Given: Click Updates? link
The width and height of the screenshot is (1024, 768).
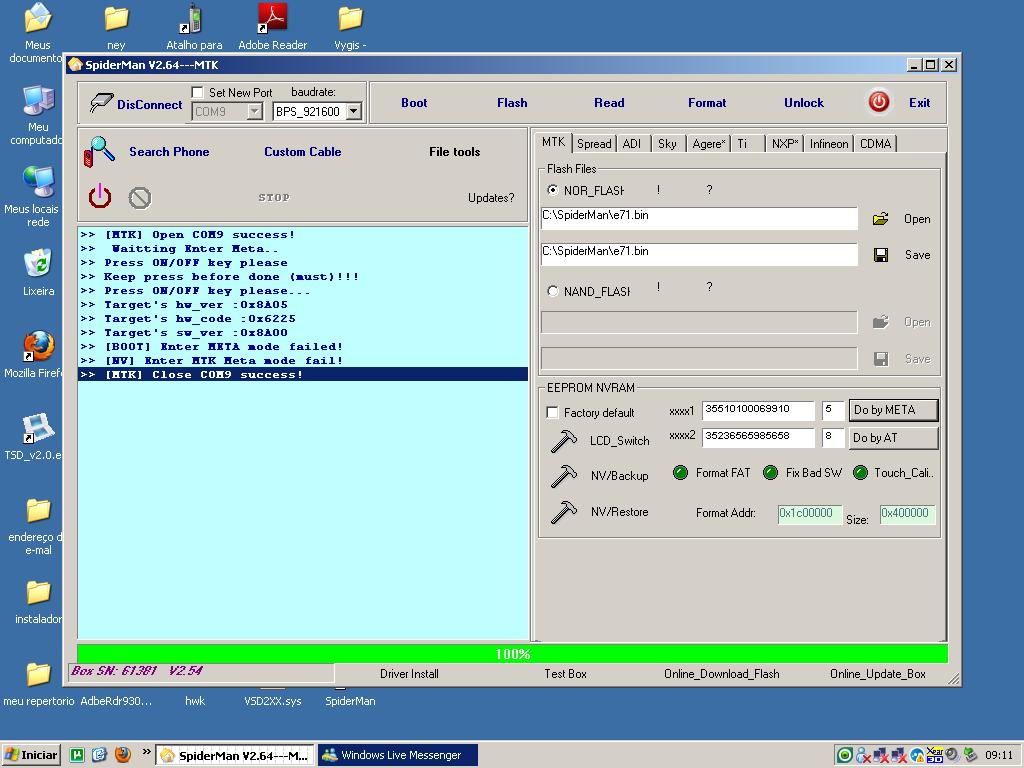Looking at the screenshot, I should tap(491, 198).
